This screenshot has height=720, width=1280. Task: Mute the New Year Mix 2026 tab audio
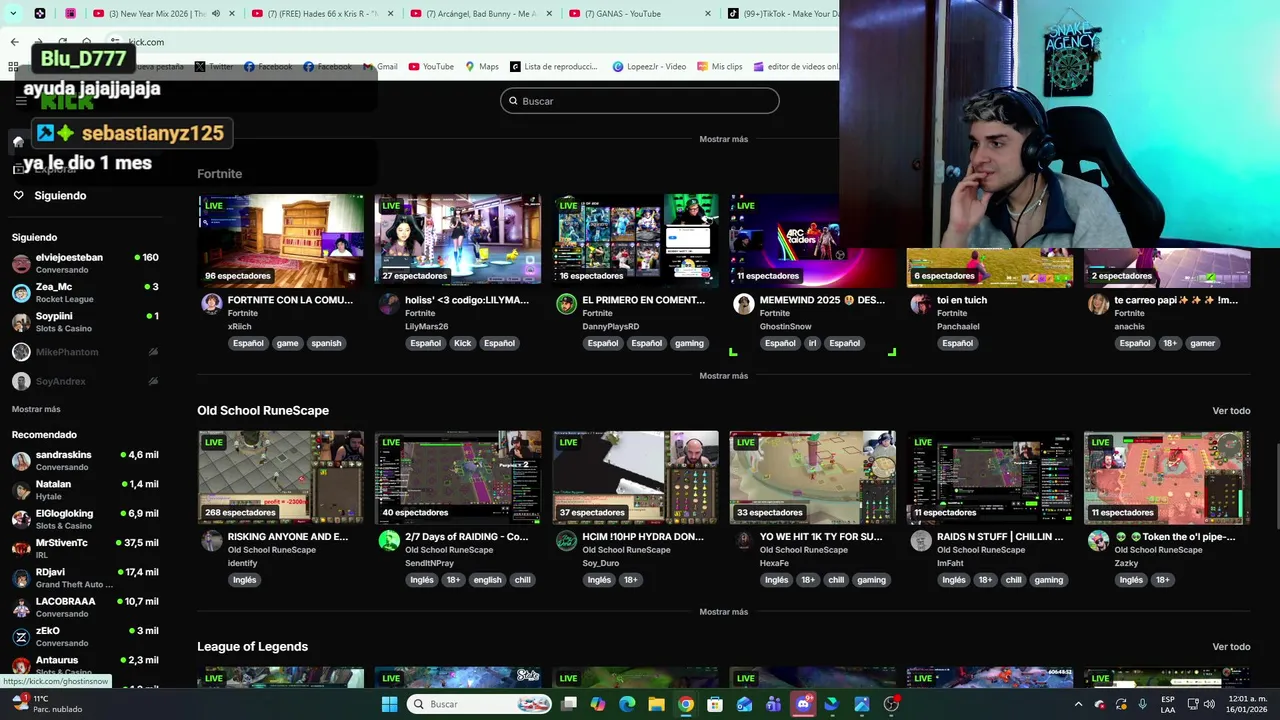point(216,14)
